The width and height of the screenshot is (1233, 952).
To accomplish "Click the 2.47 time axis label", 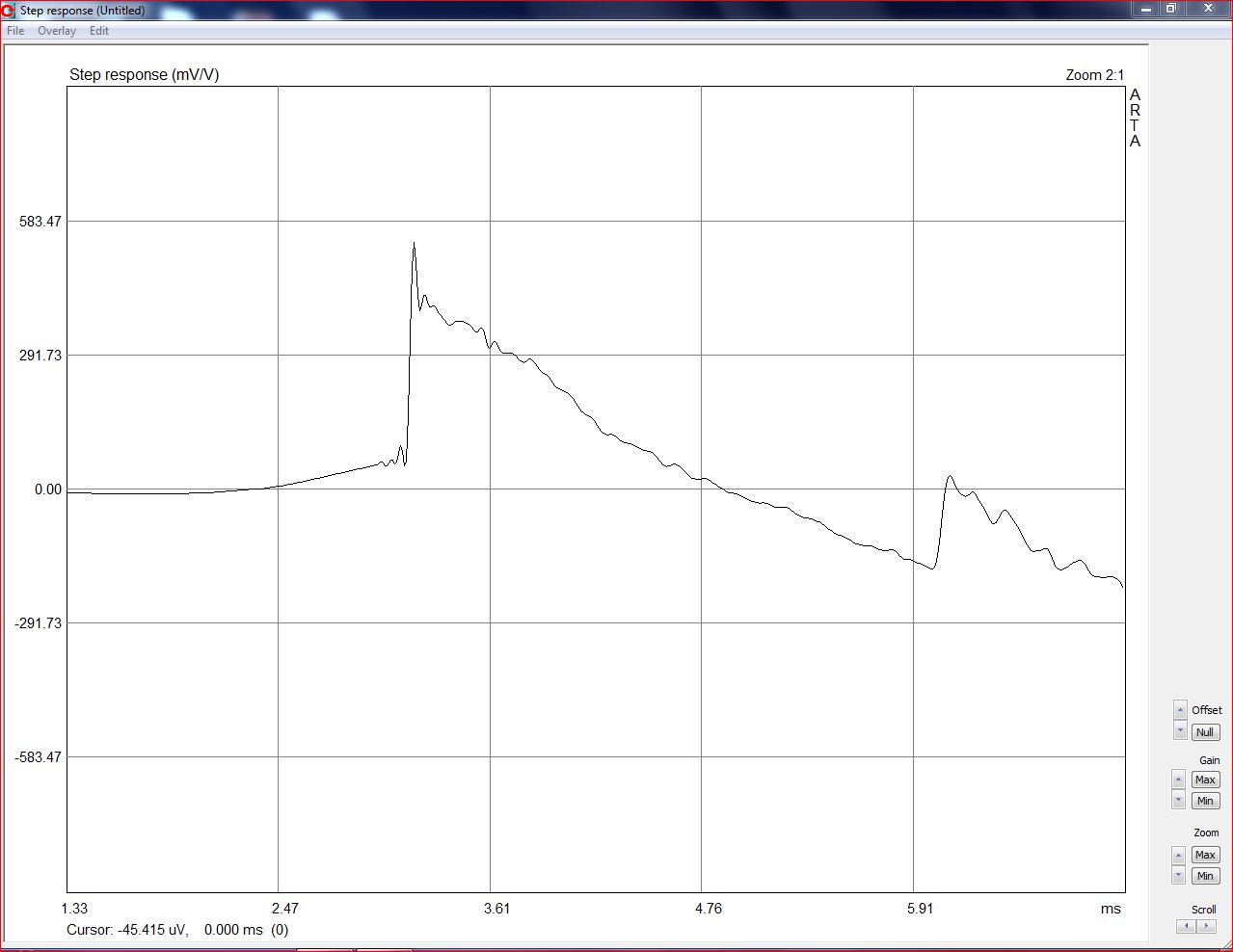I will pyautogui.click(x=285, y=909).
